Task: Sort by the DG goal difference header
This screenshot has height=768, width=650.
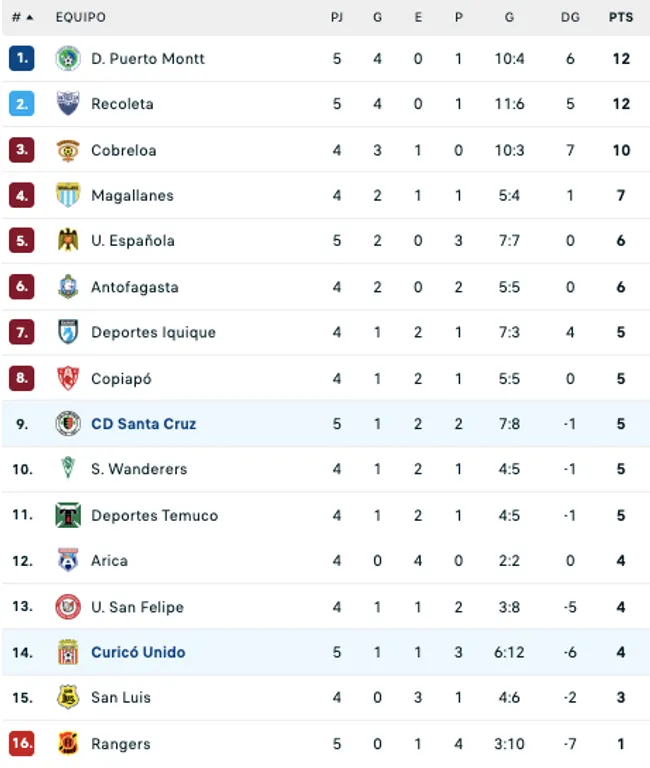Action: pyautogui.click(x=570, y=18)
